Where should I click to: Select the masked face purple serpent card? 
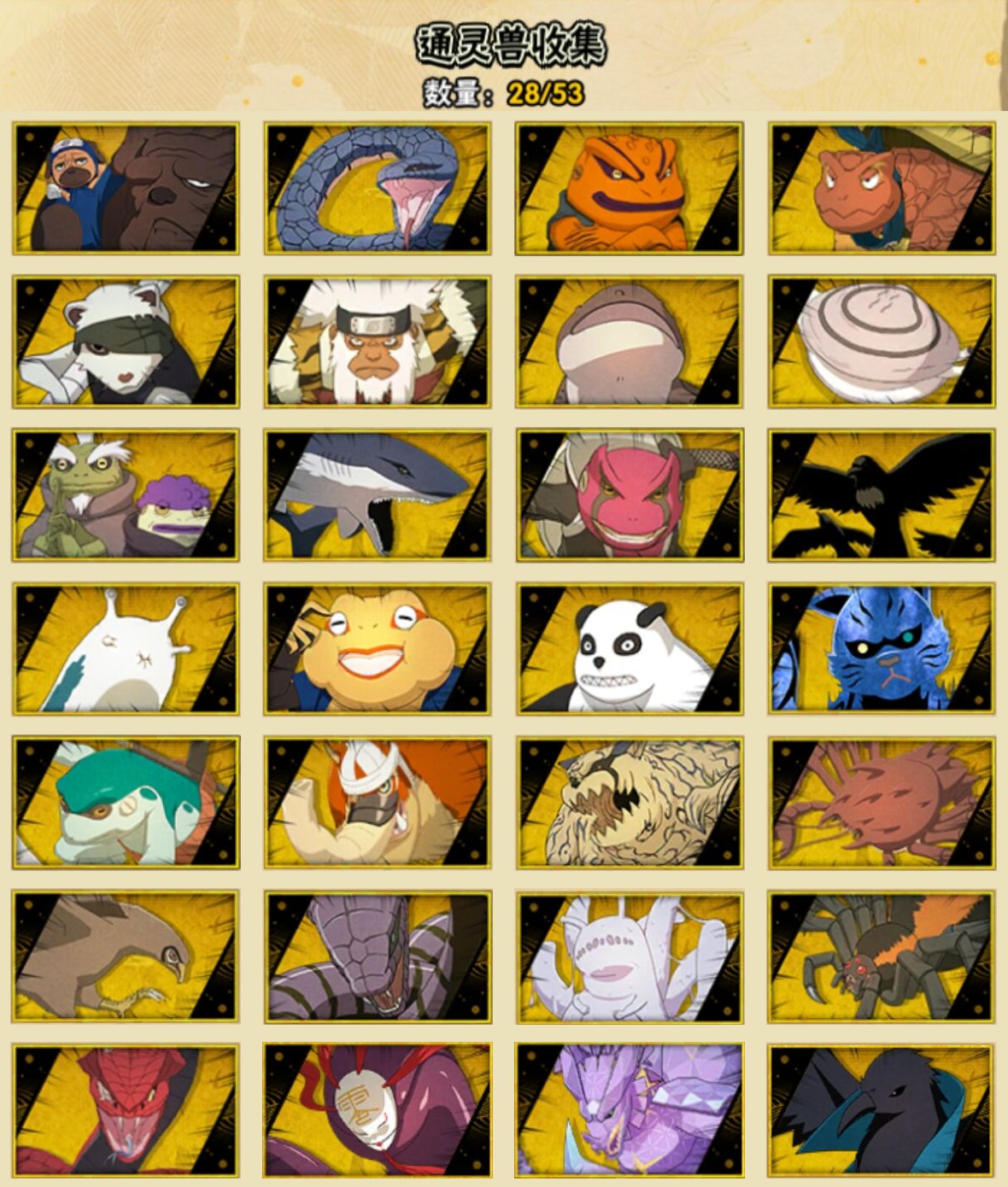(x=378, y=1110)
